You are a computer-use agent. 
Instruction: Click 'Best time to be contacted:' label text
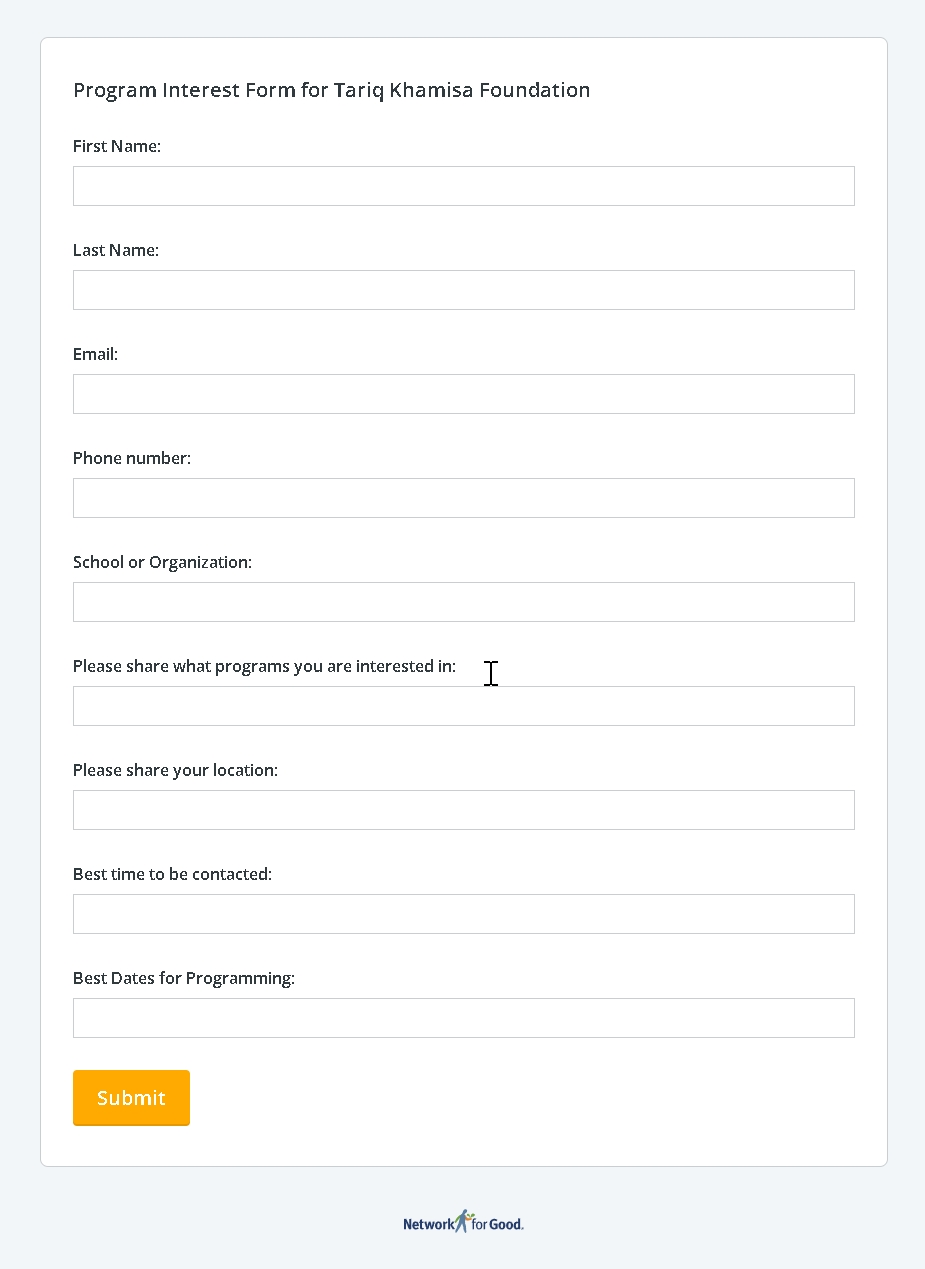[x=173, y=874]
